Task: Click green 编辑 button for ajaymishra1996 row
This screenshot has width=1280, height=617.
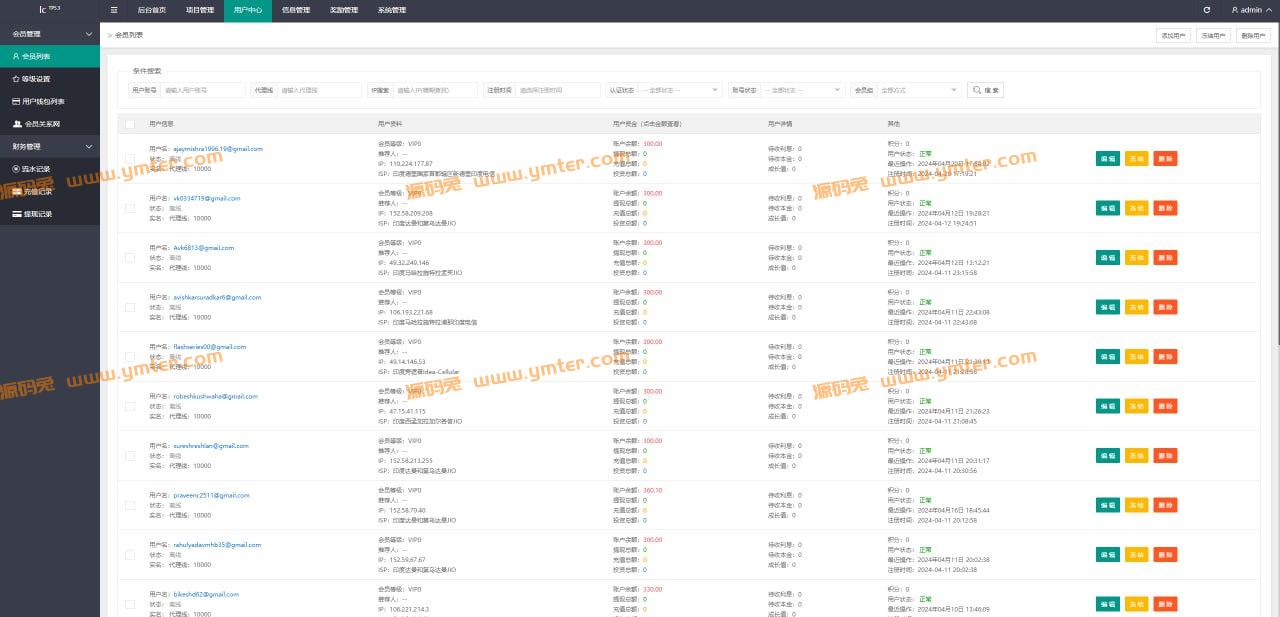Action: [1108, 159]
